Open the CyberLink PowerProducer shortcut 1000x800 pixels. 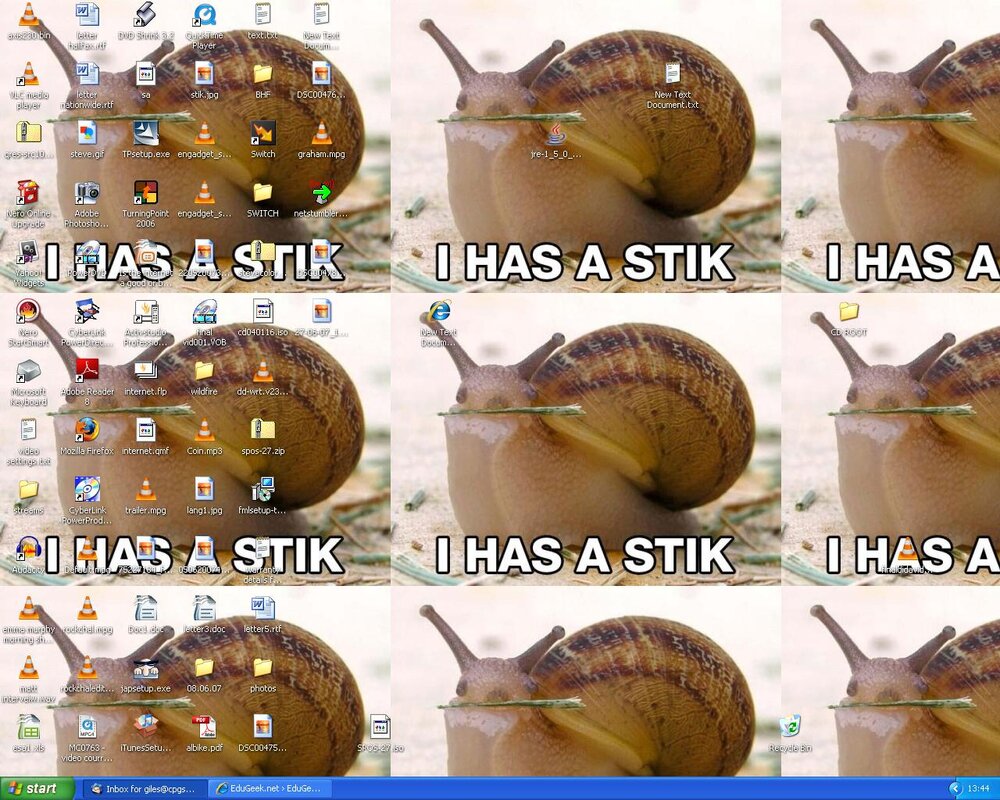(87, 489)
